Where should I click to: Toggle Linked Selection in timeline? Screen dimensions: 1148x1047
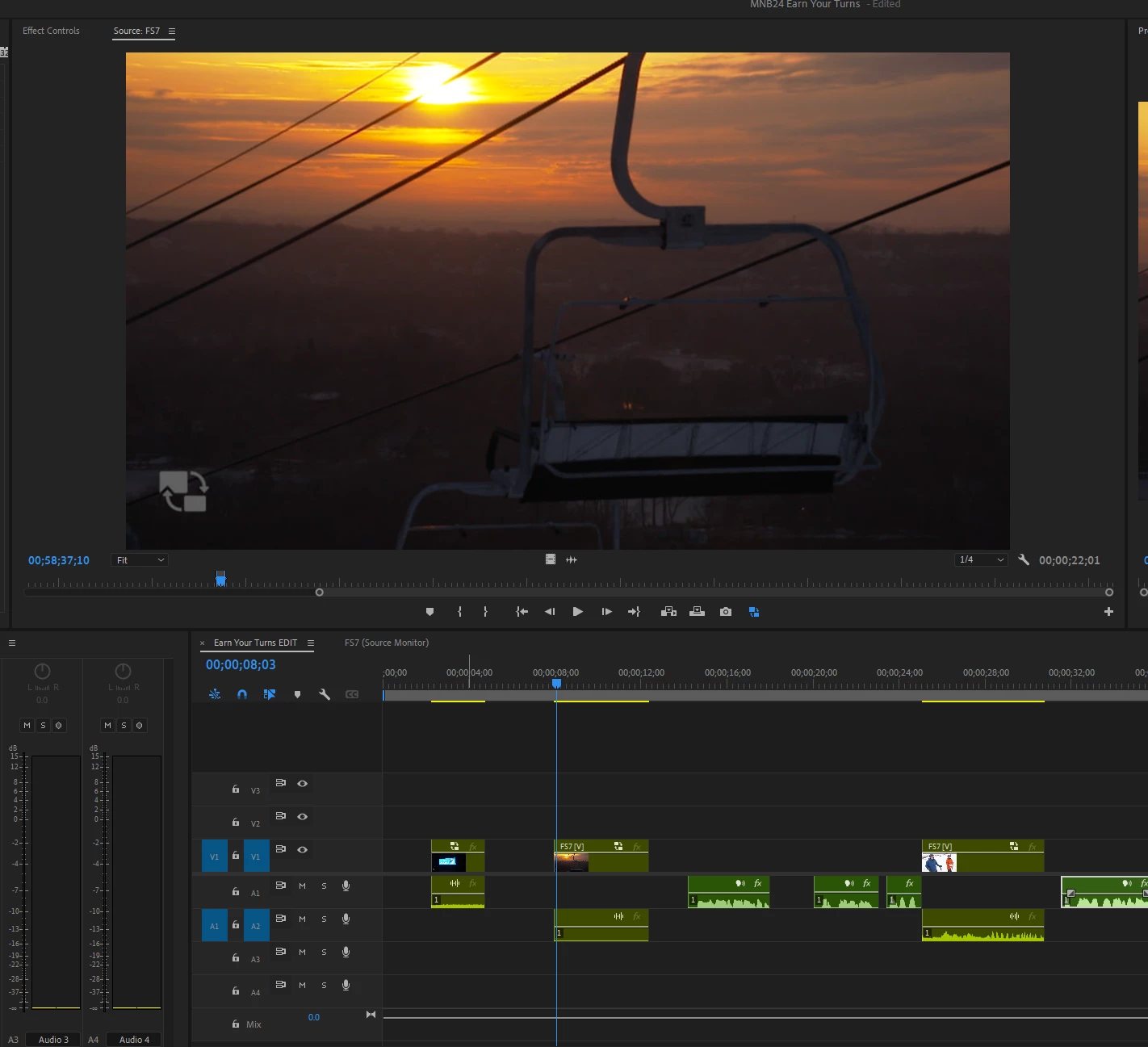(x=270, y=694)
